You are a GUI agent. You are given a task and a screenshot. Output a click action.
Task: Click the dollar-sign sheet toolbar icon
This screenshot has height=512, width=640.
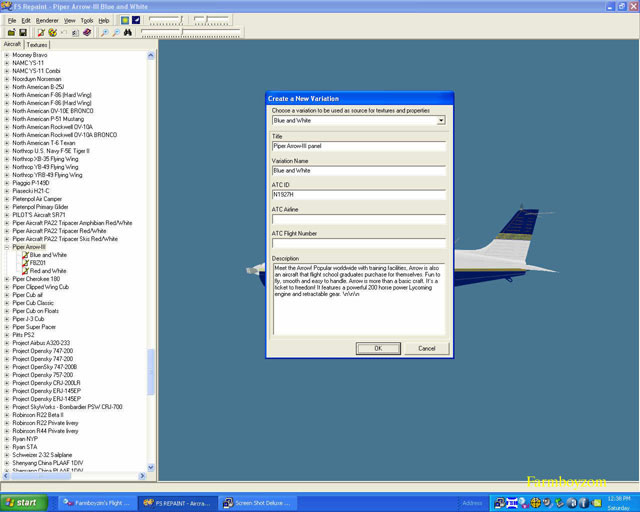coord(75,33)
